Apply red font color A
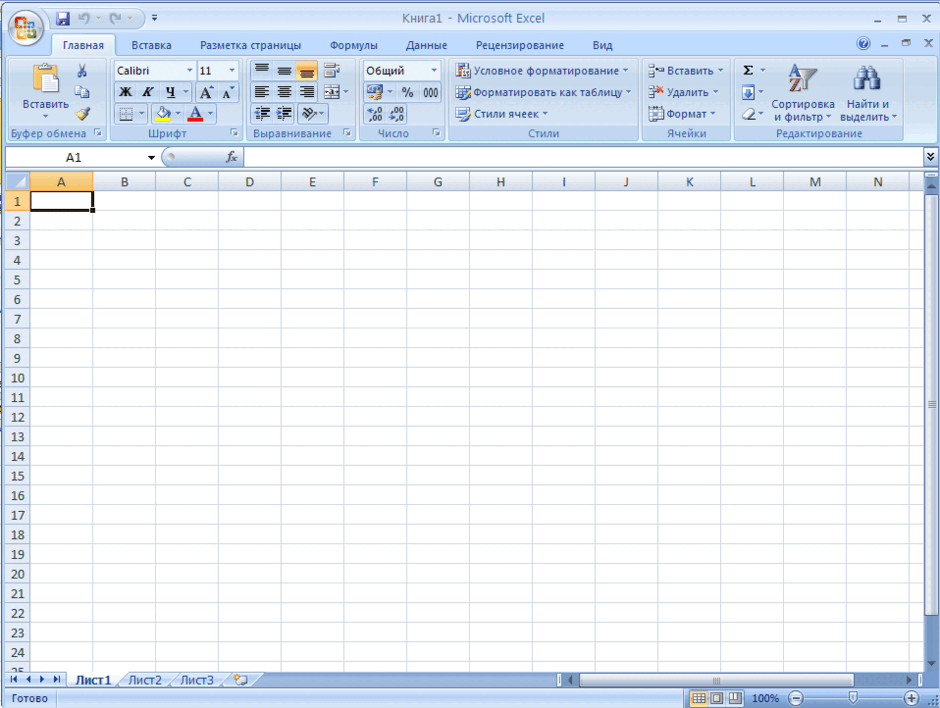The height and width of the screenshot is (708, 940). click(195, 114)
